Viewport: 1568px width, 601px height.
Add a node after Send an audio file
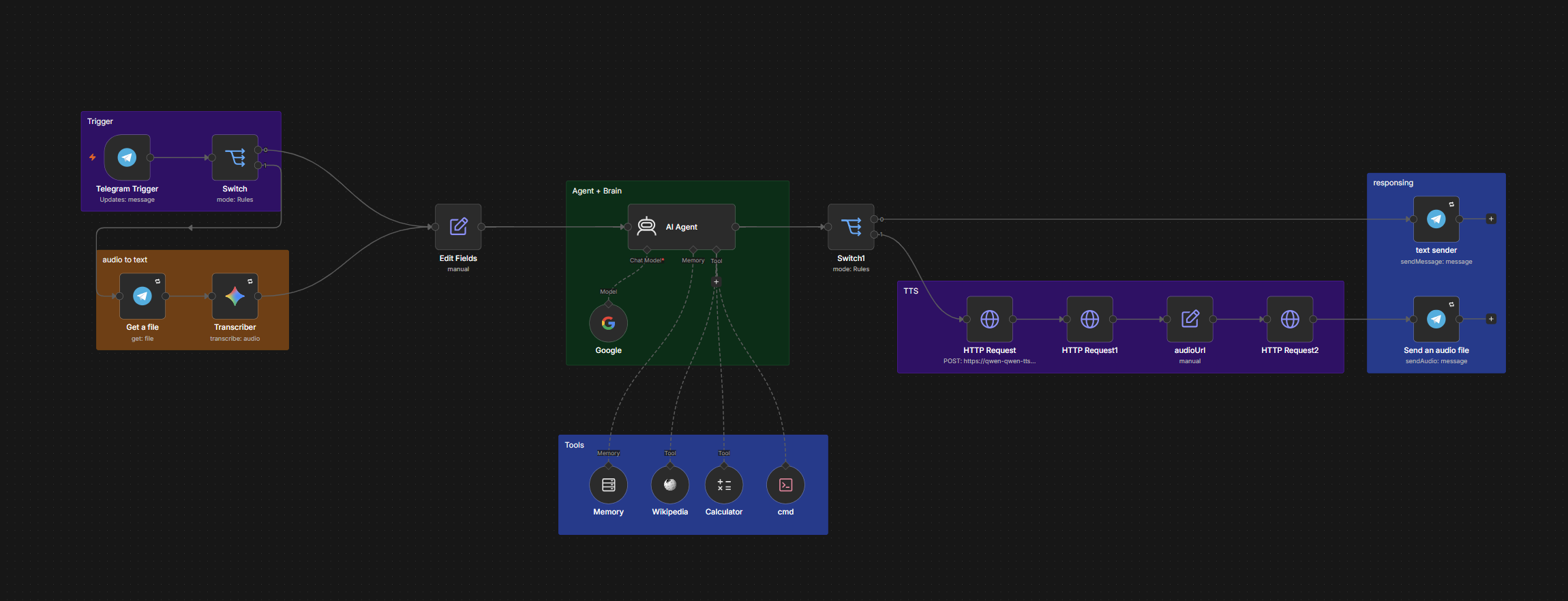tap(1491, 319)
